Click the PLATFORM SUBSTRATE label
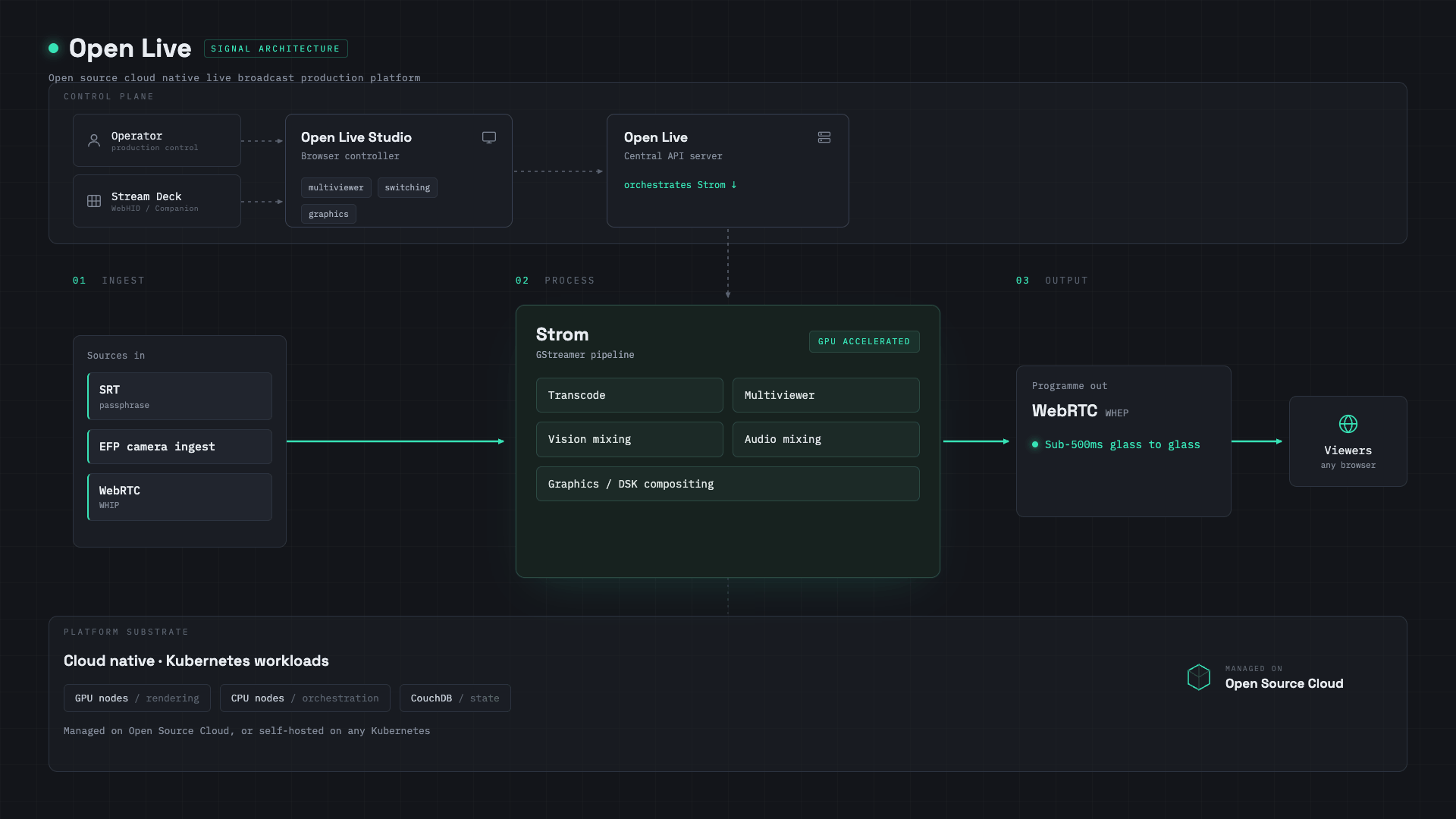This screenshot has width=1456, height=819. (126, 632)
